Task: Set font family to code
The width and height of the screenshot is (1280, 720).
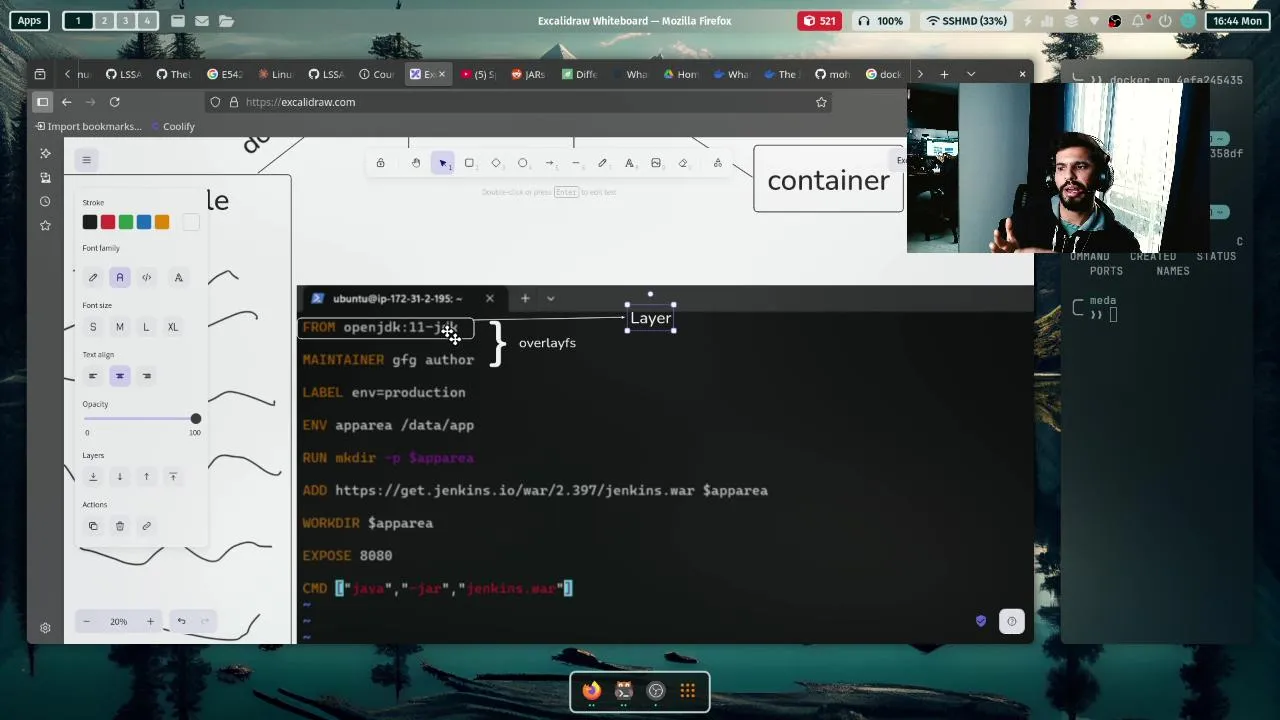Action: pos(146,277)
